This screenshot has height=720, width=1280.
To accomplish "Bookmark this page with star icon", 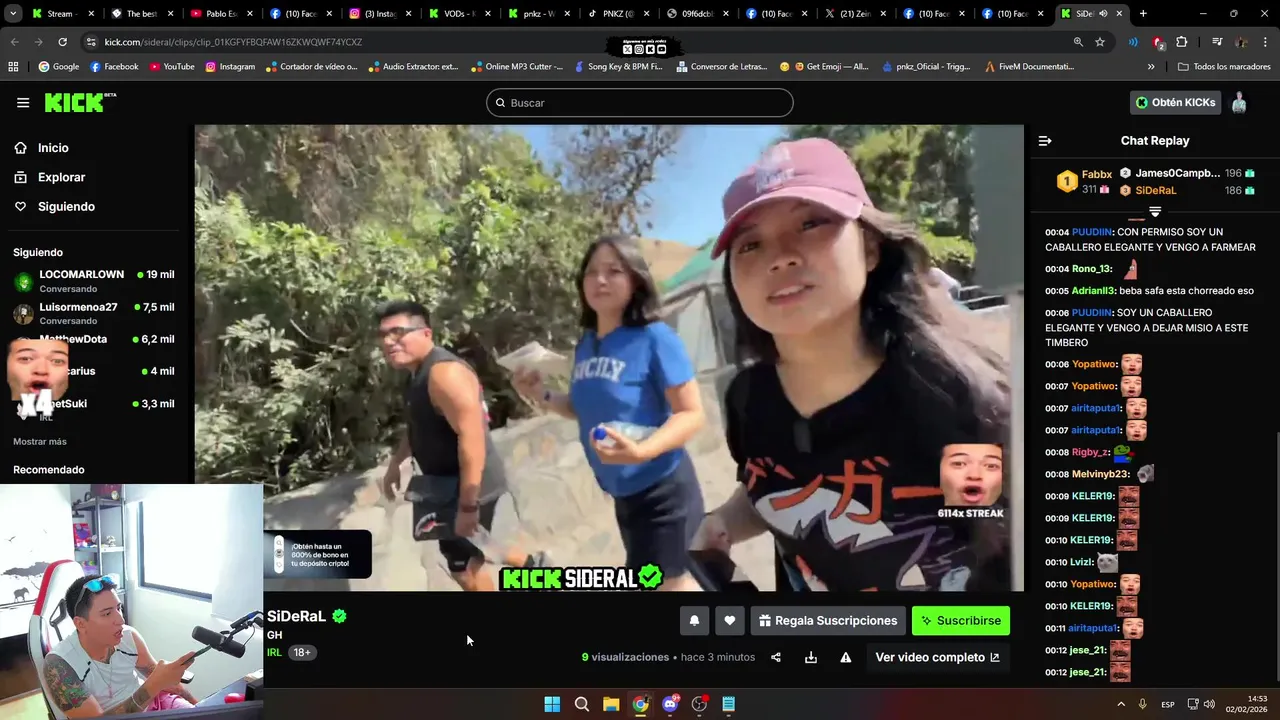I will tap(1100, 42).
